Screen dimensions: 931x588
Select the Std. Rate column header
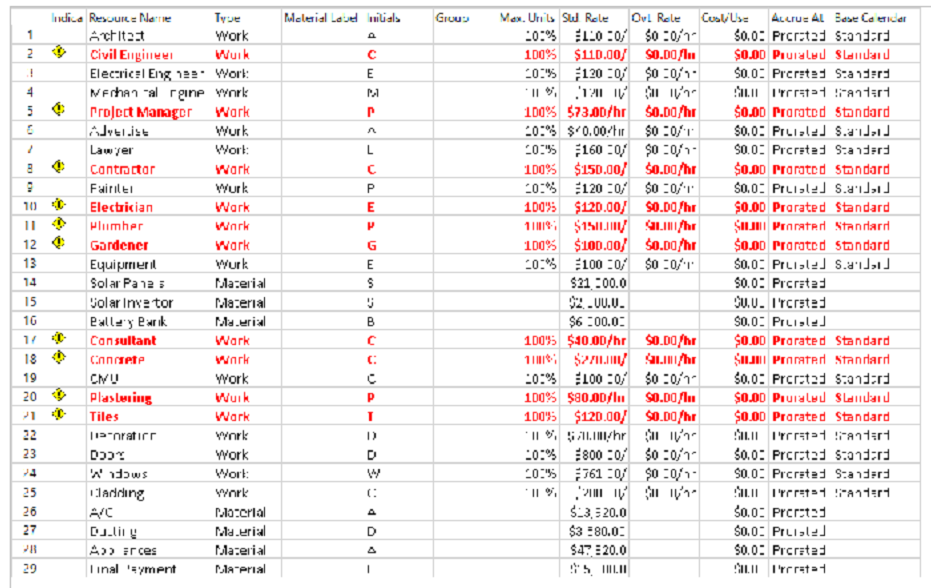(585, 18)
